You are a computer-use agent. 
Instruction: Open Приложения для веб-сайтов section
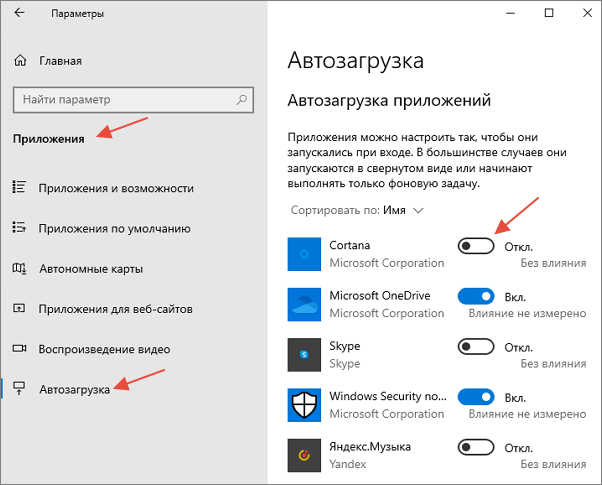tap(116, 309)
